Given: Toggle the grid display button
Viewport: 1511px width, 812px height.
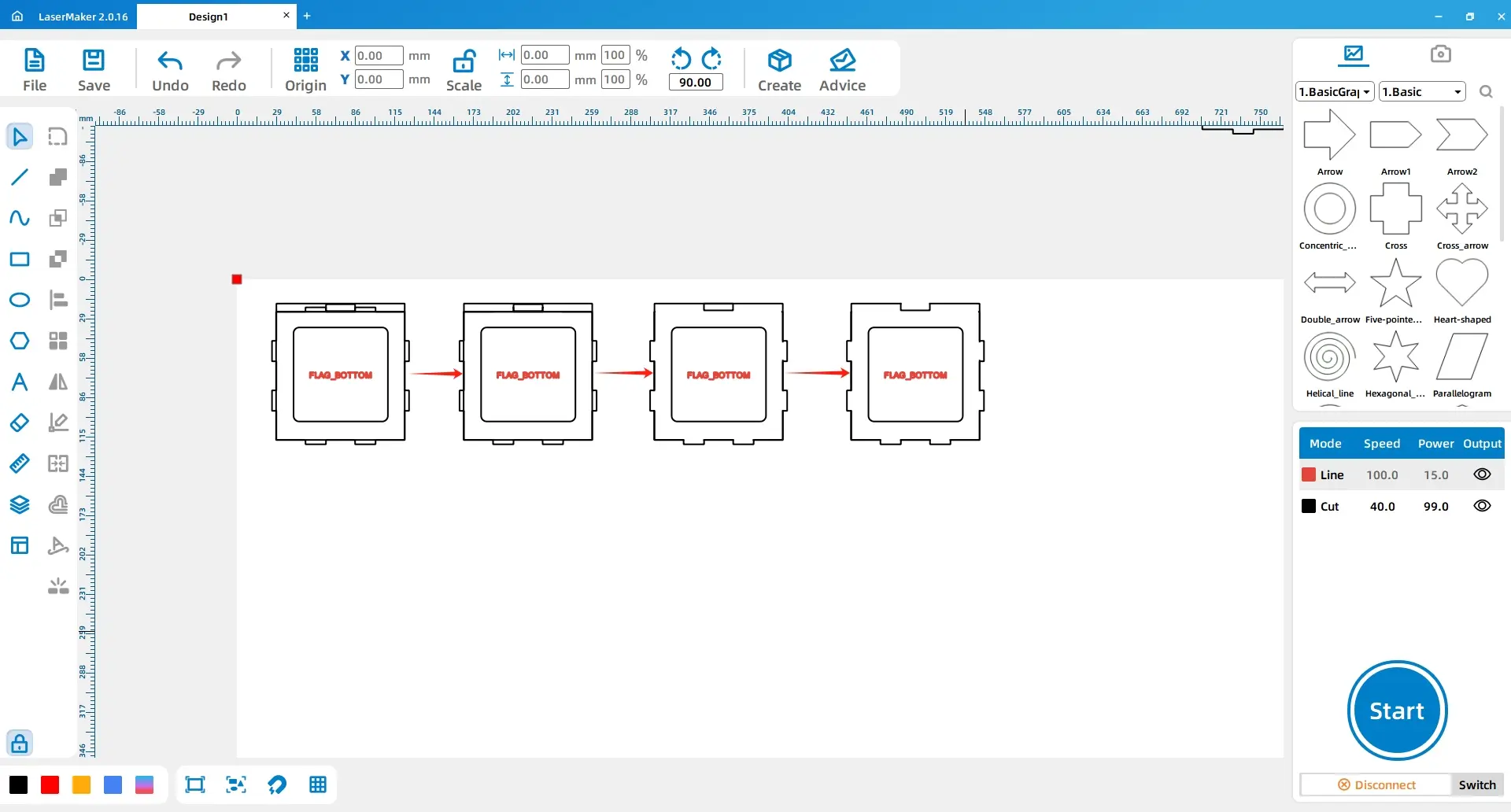Looking at the screenshot, I should tap(318, 784).
